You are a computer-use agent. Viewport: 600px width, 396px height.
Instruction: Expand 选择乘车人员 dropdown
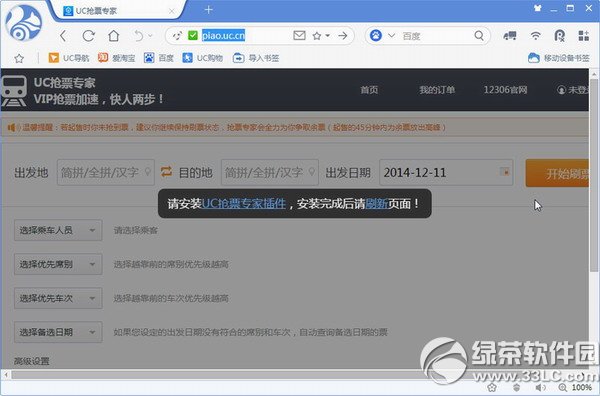(x=58, y=230)
